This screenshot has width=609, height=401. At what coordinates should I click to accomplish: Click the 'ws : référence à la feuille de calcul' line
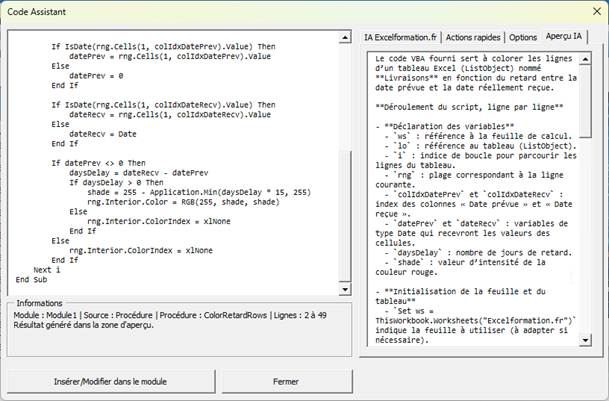click(478, 136)
